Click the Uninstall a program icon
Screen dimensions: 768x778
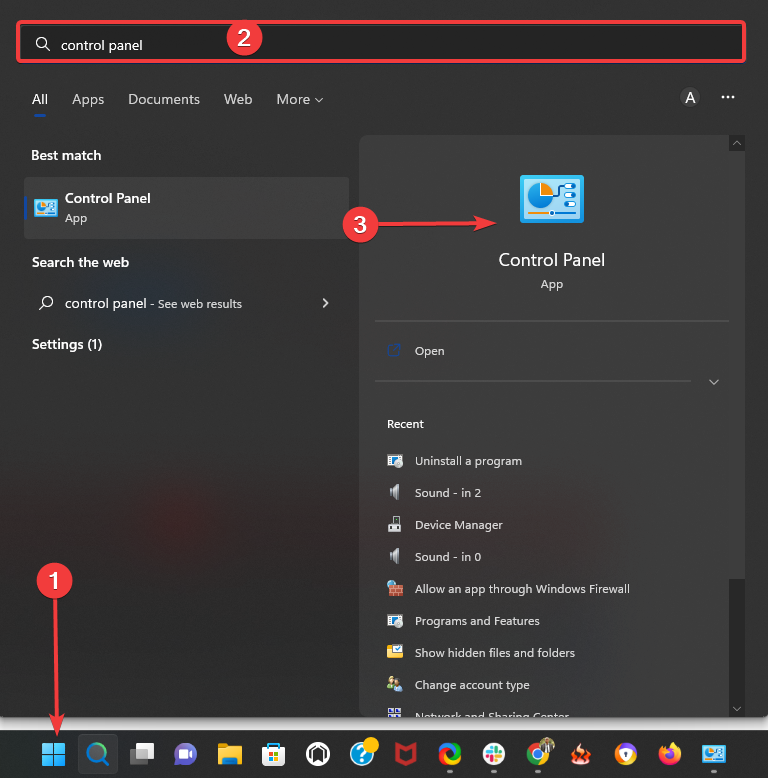[x=395, y=461]
